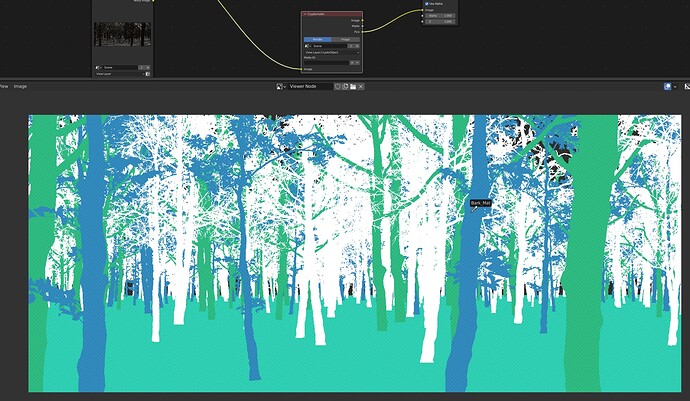690x401 pixels.
Task: Click Cryptomatte Image input socket
Action: point(301,69)
